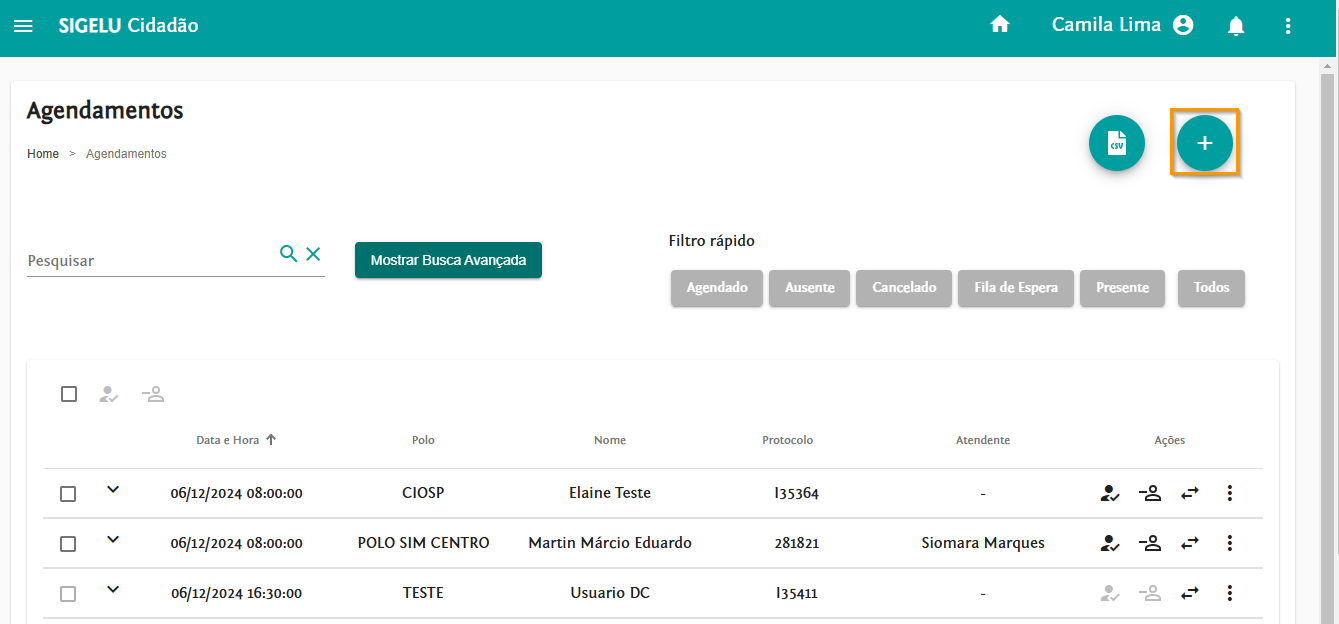The image size is (1339, 624).
Task: Clear search with the X icon
Action: pos(313,254)
